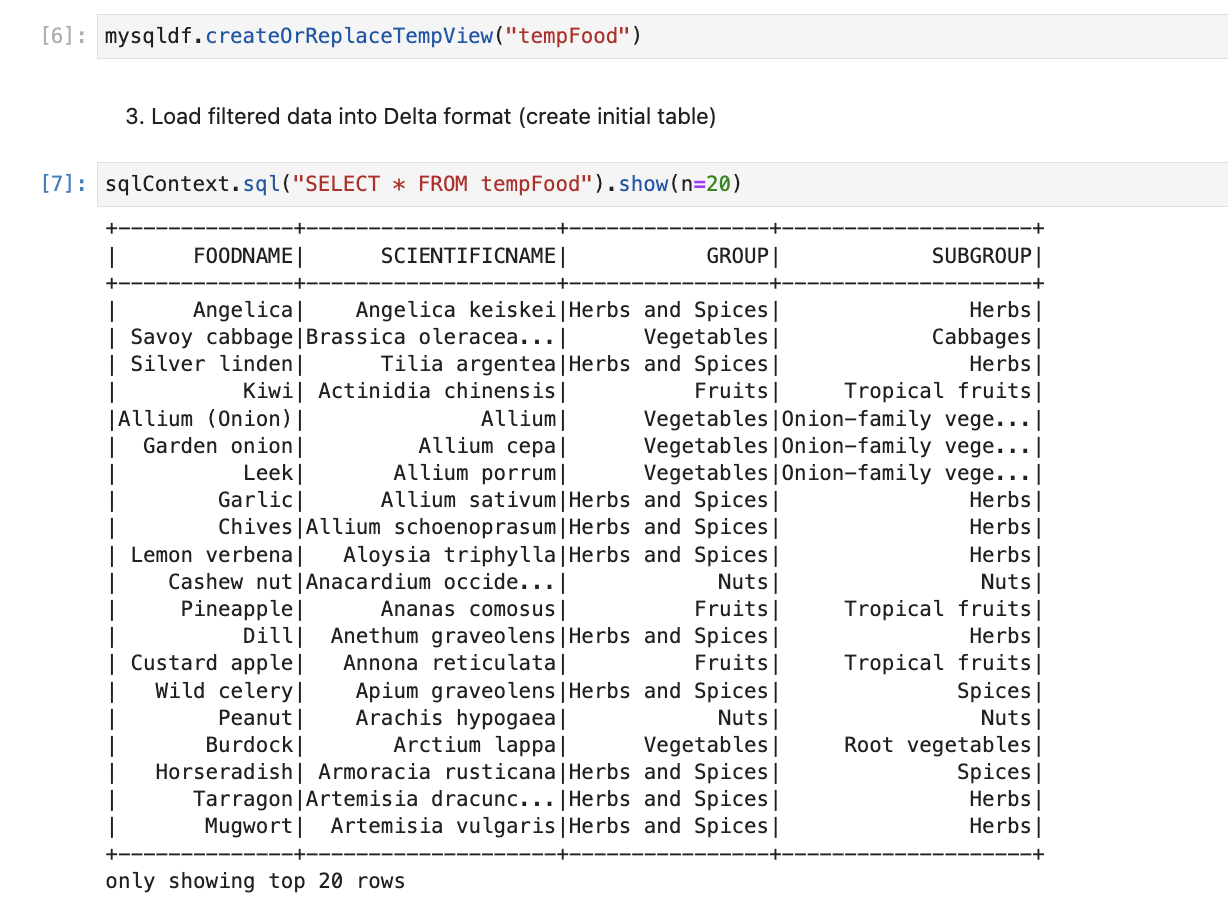Click the FOODNAME column header in output

(x=243, y=256)
